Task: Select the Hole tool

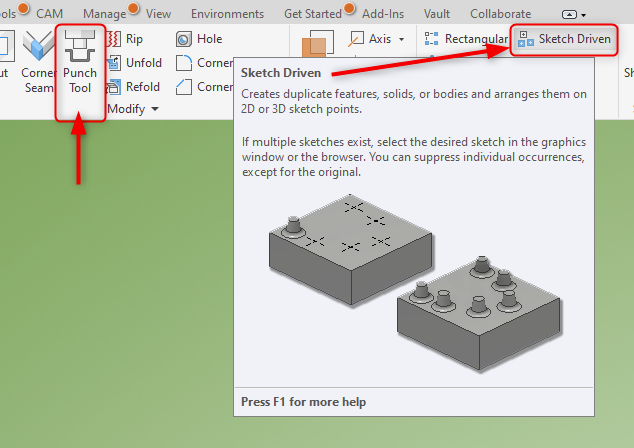Action: tap(199, 39)
